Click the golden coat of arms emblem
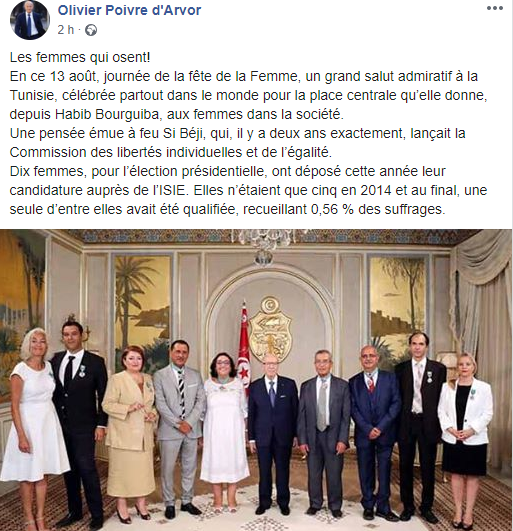This screenshot has height=531, width=513. pyautogui.click(x=270, y=327)
